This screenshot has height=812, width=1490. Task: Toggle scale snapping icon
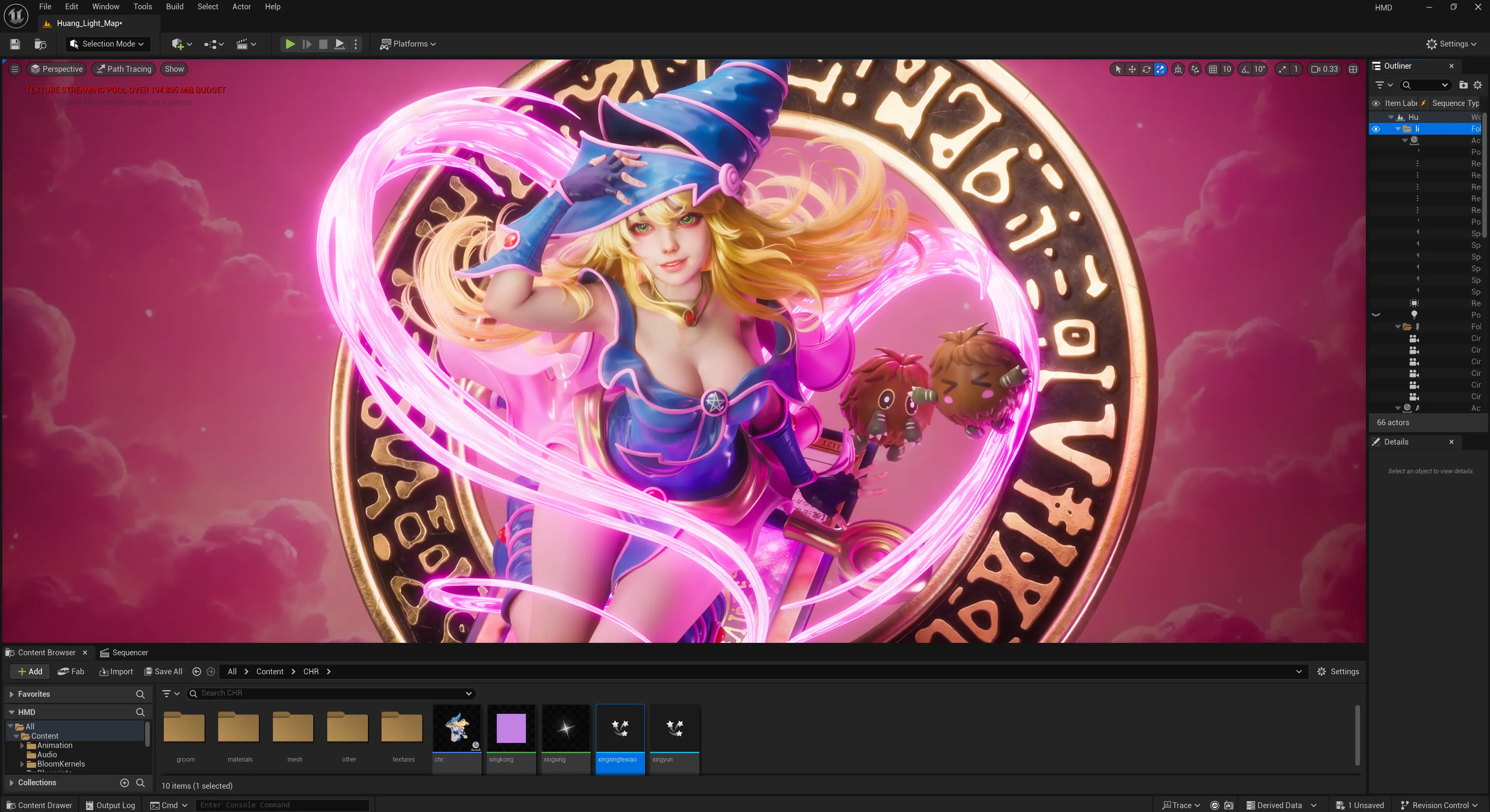click(1282, 69)
